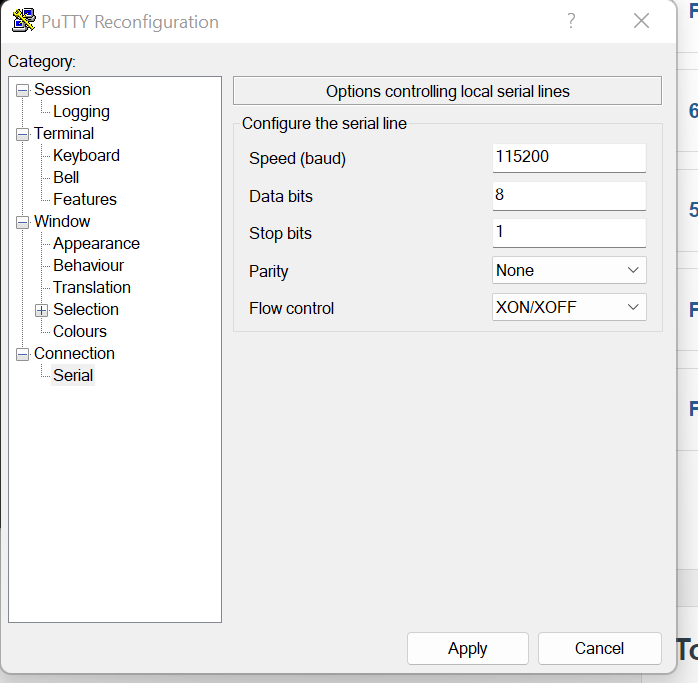Select the Connection category

[74, 354]
